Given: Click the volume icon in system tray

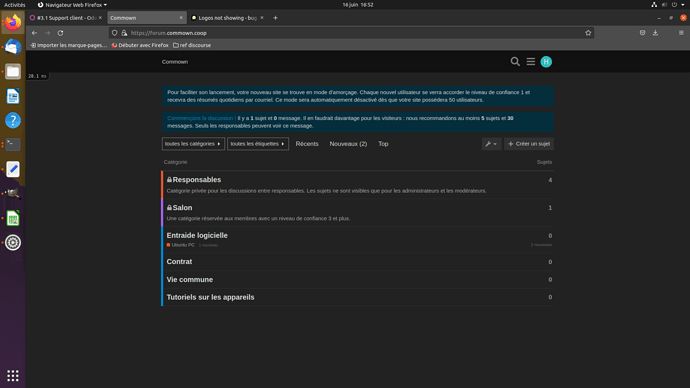Looking at the screenshot, I should pos(664,5).
